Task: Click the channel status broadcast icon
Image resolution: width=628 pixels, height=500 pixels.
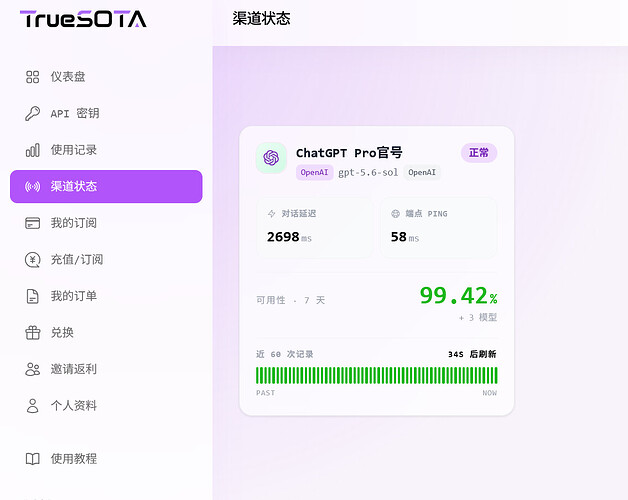Action: (x=32, y=186)
